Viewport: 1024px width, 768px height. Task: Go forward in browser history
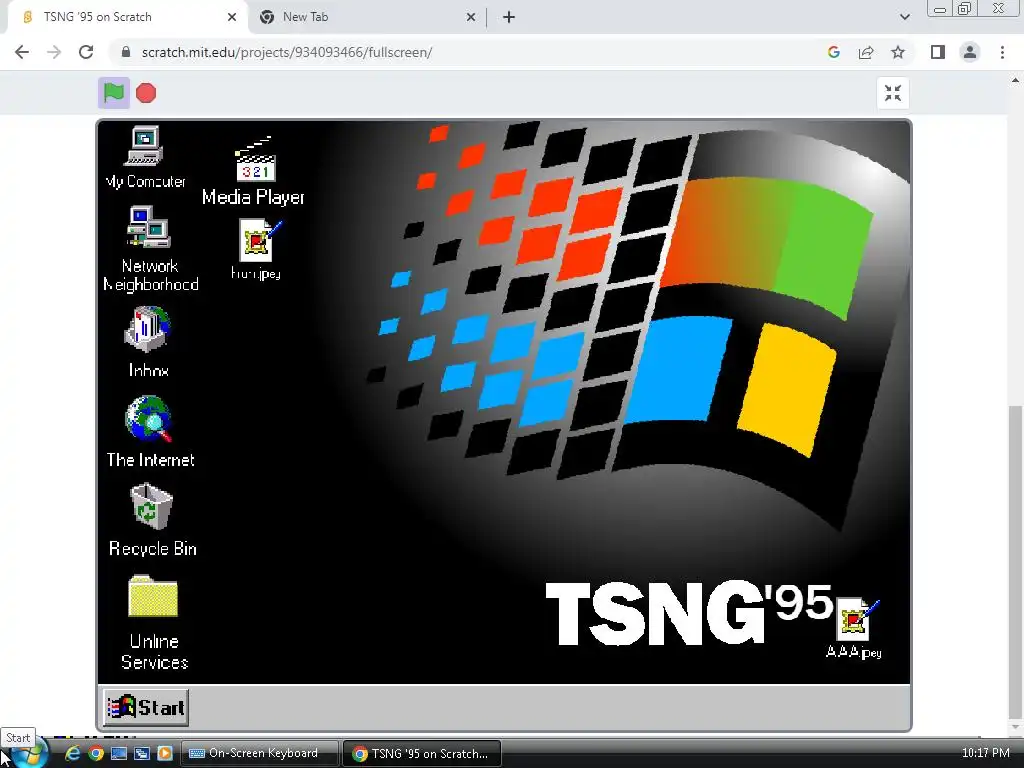[x=54, y=52]
